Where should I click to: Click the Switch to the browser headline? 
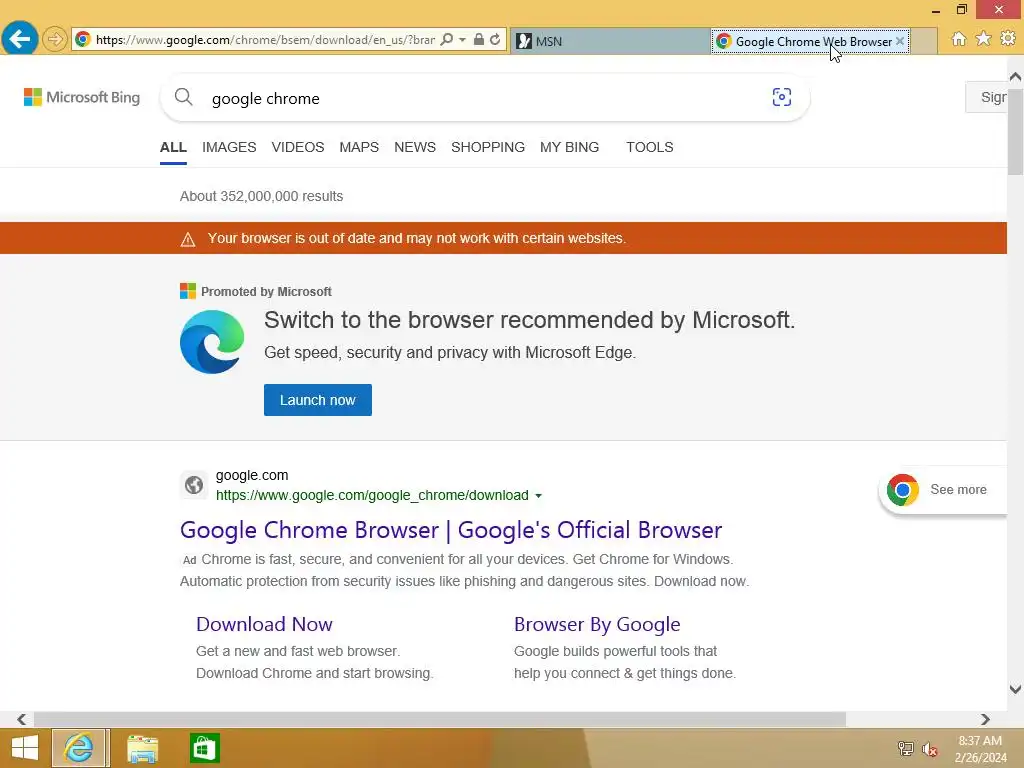pos(530,320)
